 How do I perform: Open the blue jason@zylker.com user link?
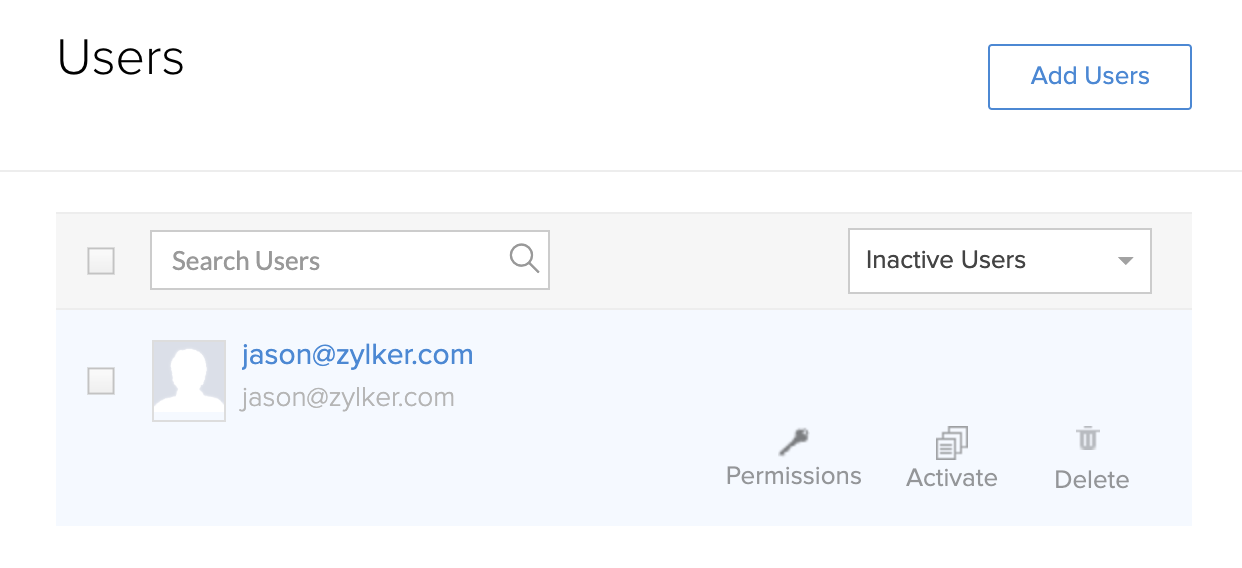click(357, 355)
